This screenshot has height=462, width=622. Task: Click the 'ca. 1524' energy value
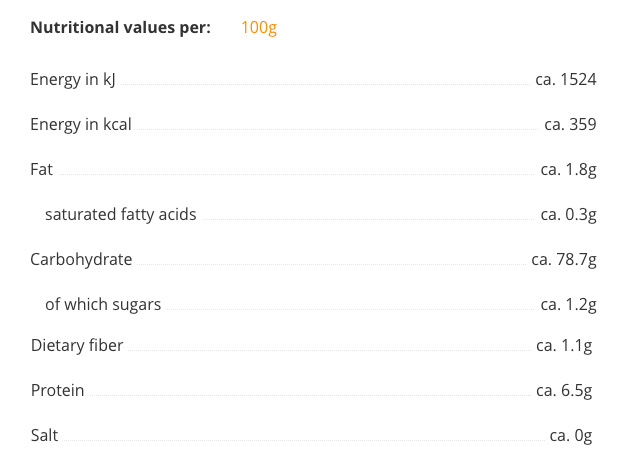(566, 80)
